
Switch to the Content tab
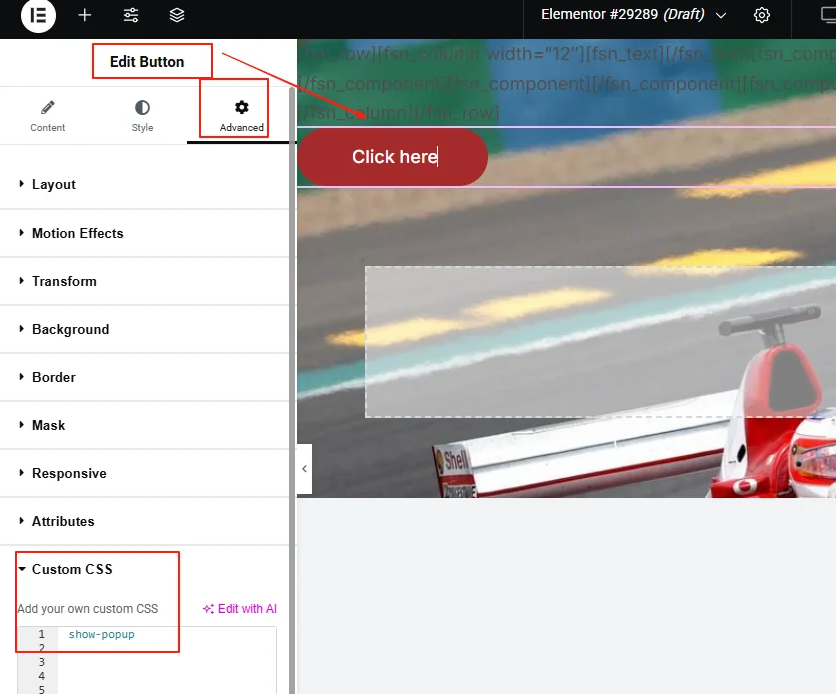tap(47, 115)
